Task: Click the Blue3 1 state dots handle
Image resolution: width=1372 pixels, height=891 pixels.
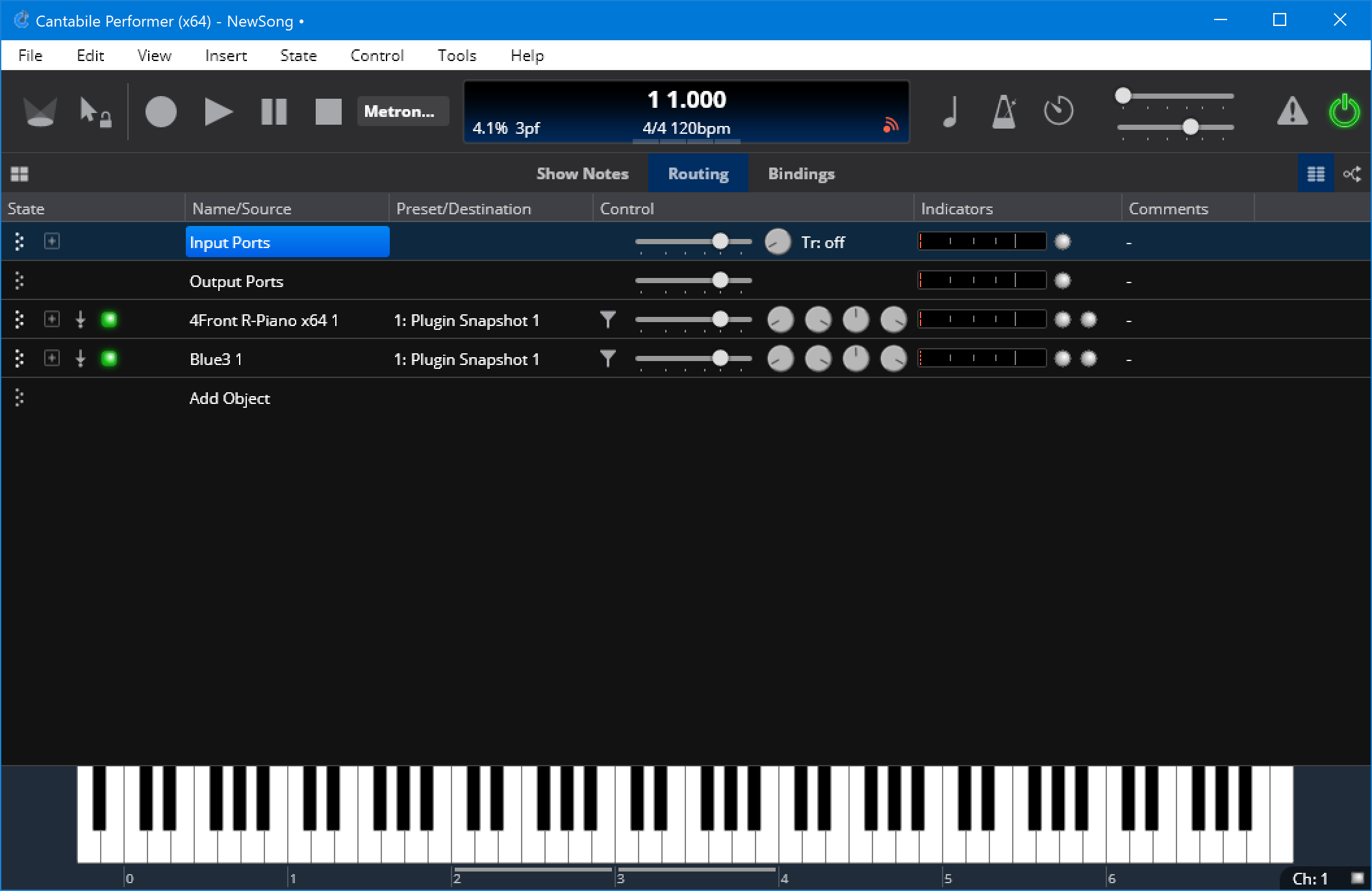Action: [19, 358]
